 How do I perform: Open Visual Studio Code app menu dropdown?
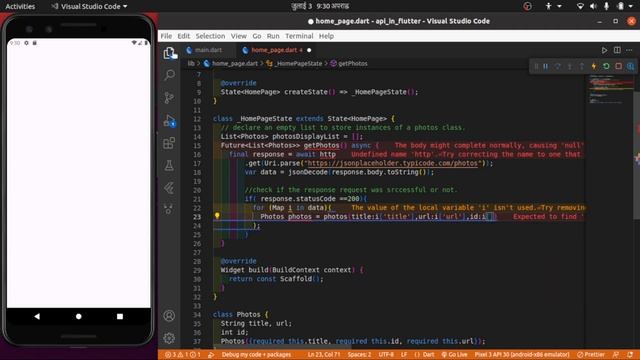click(x=90, y=7)
